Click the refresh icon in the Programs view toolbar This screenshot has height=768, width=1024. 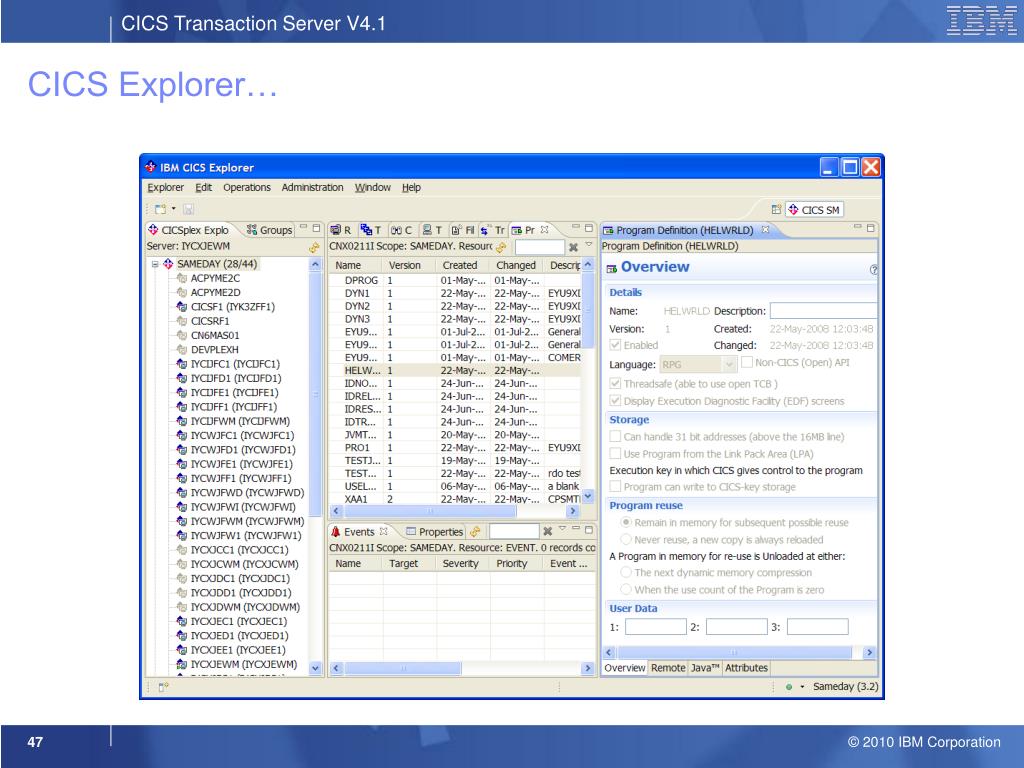pyautogui.click(x=501, y=247)
